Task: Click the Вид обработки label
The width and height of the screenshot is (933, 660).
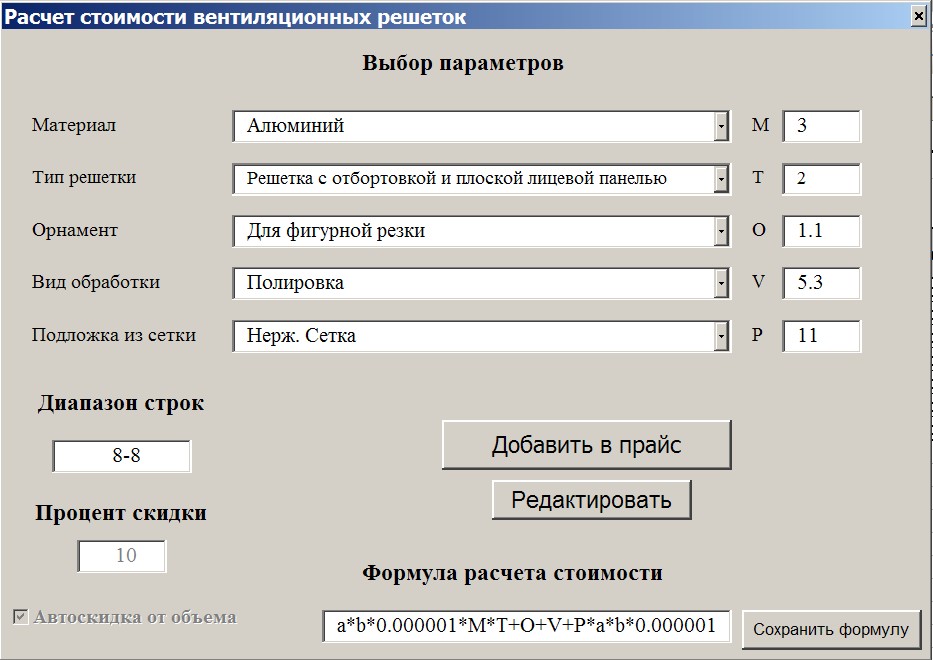Action: 96,282
